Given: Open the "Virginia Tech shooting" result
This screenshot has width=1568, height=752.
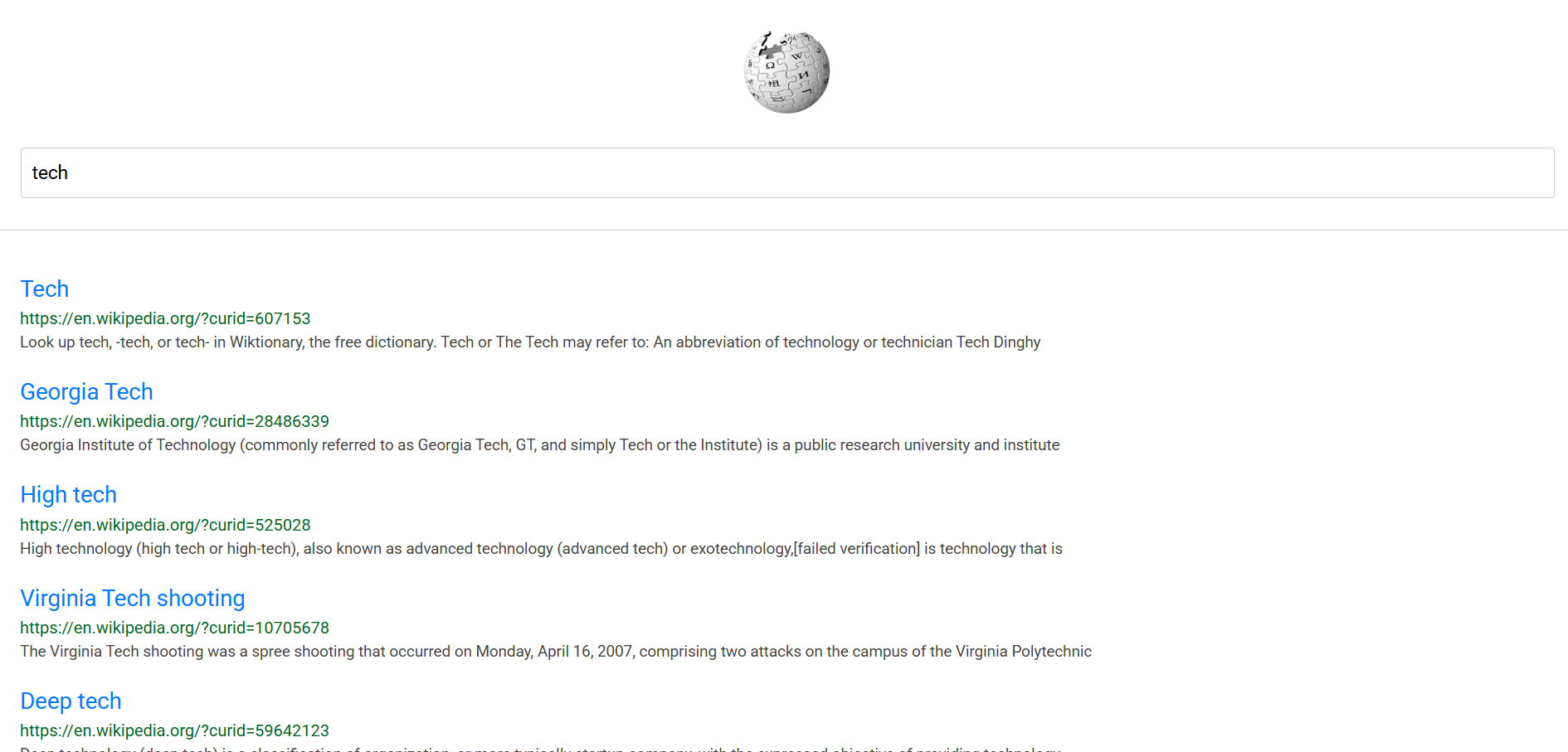Looking at the screenshot, I should [x=133, y=598].
